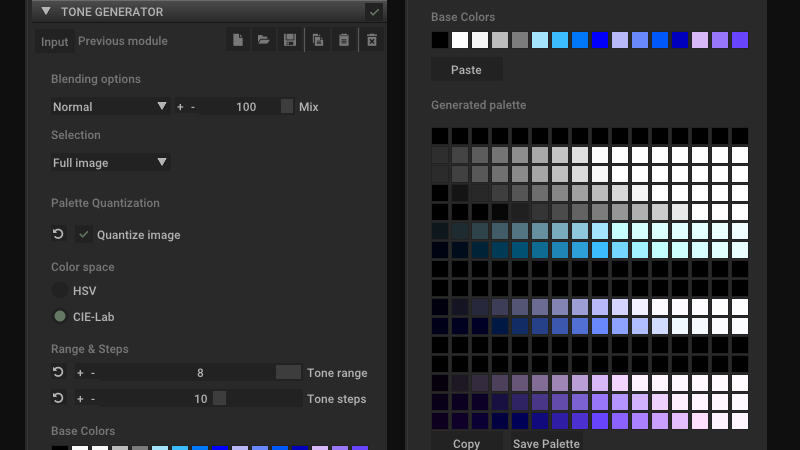Image resolution: width=800 pixels, height=450 pixels.
Task: Reset the Tone range value
Action: [58, 373]
